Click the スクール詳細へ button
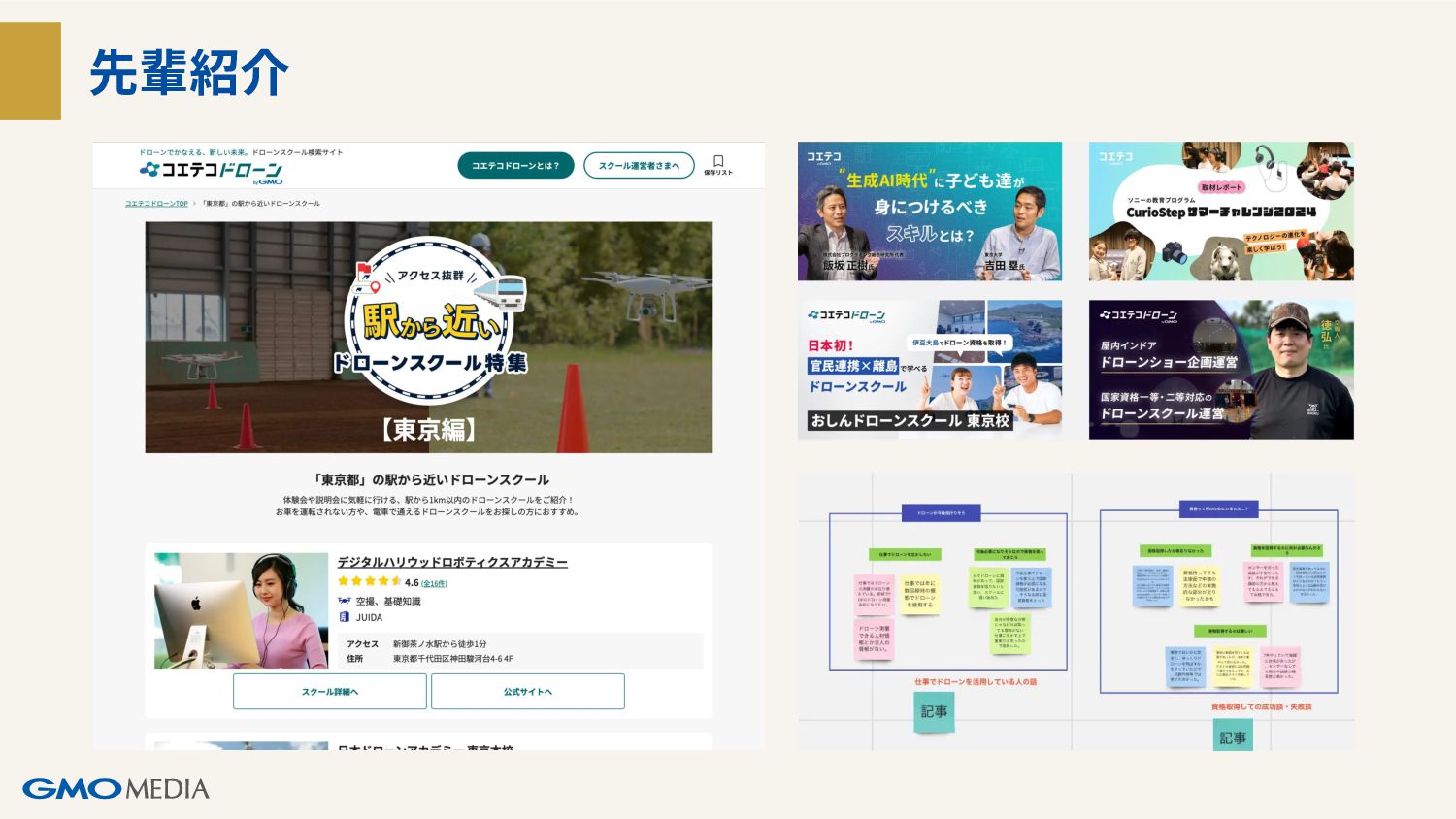 (330, 692)
